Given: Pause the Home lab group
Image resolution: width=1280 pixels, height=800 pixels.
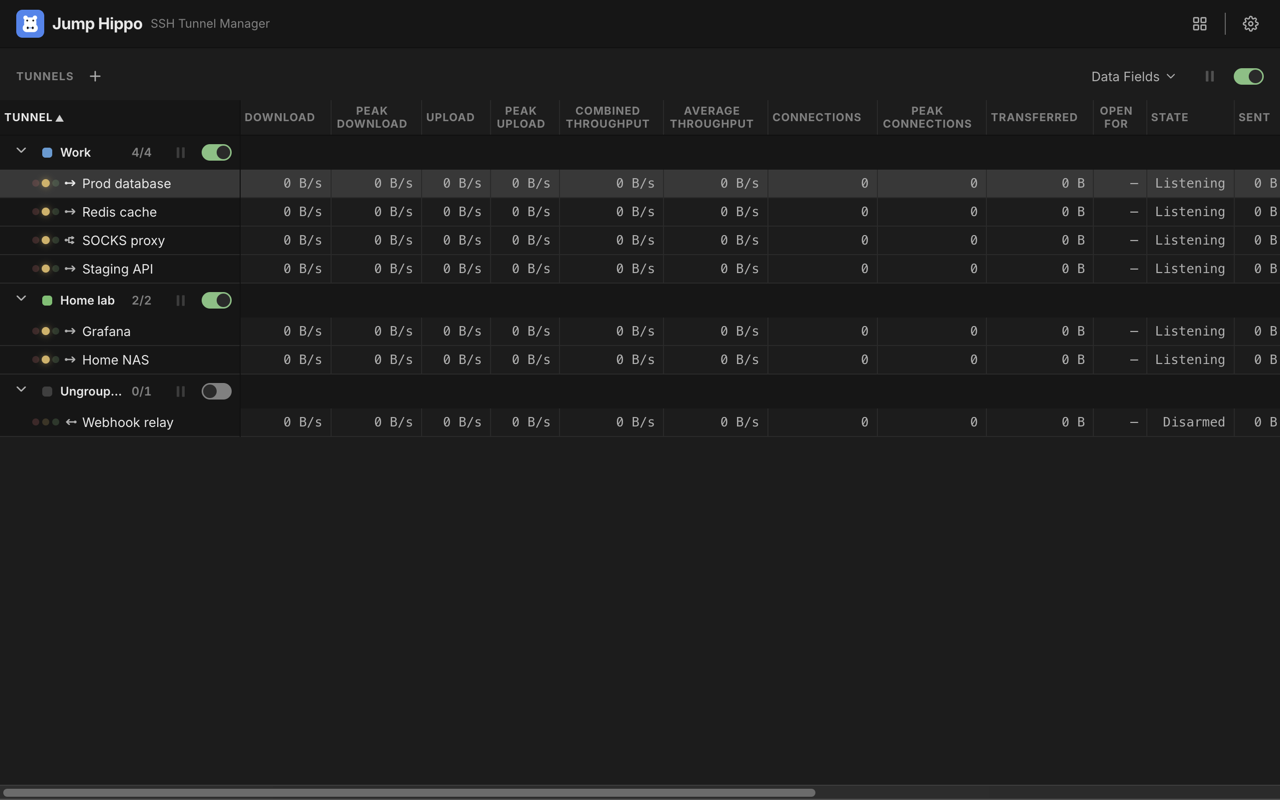Looking at the screenshot, I should coord(180,300).
